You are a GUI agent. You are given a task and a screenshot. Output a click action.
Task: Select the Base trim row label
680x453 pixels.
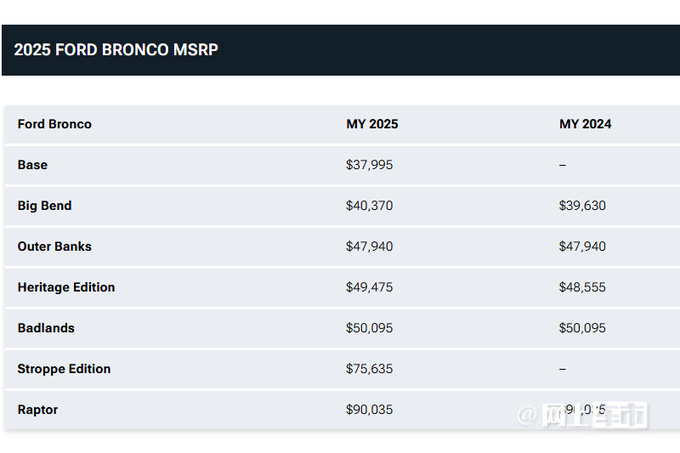pyautogui.click(x=33, y=165)
